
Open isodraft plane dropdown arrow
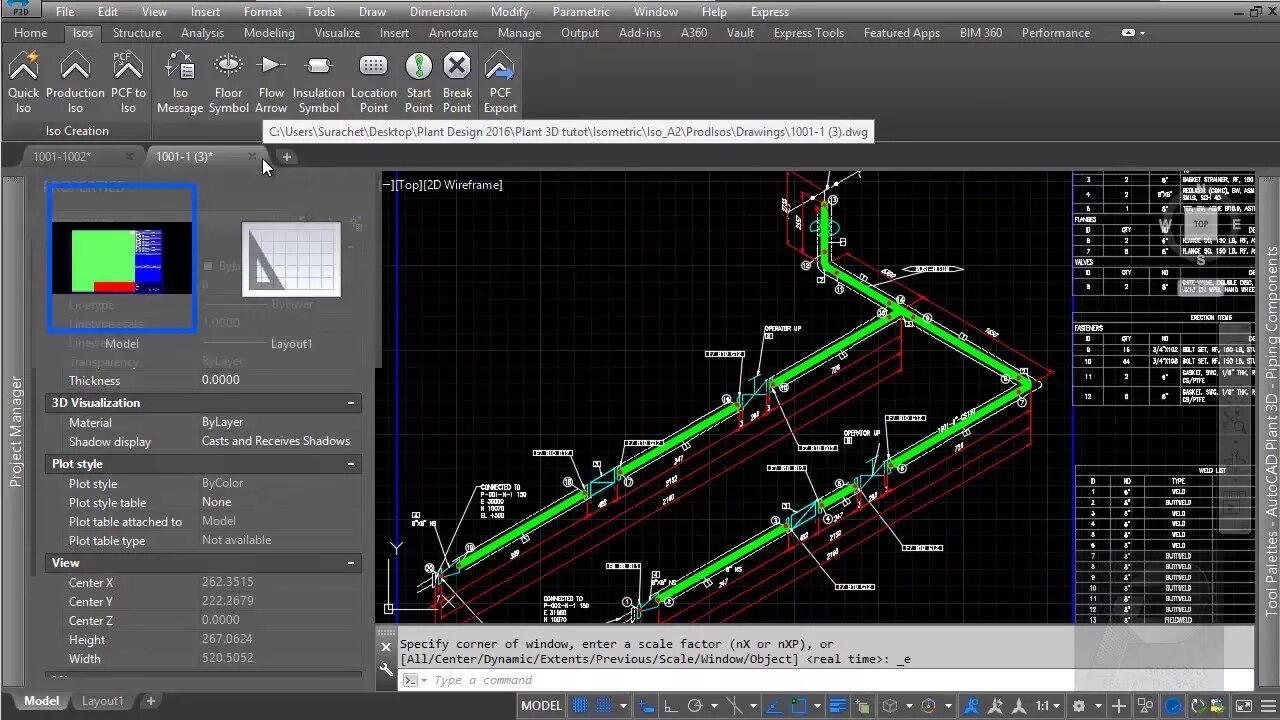(x=753, y=705)
